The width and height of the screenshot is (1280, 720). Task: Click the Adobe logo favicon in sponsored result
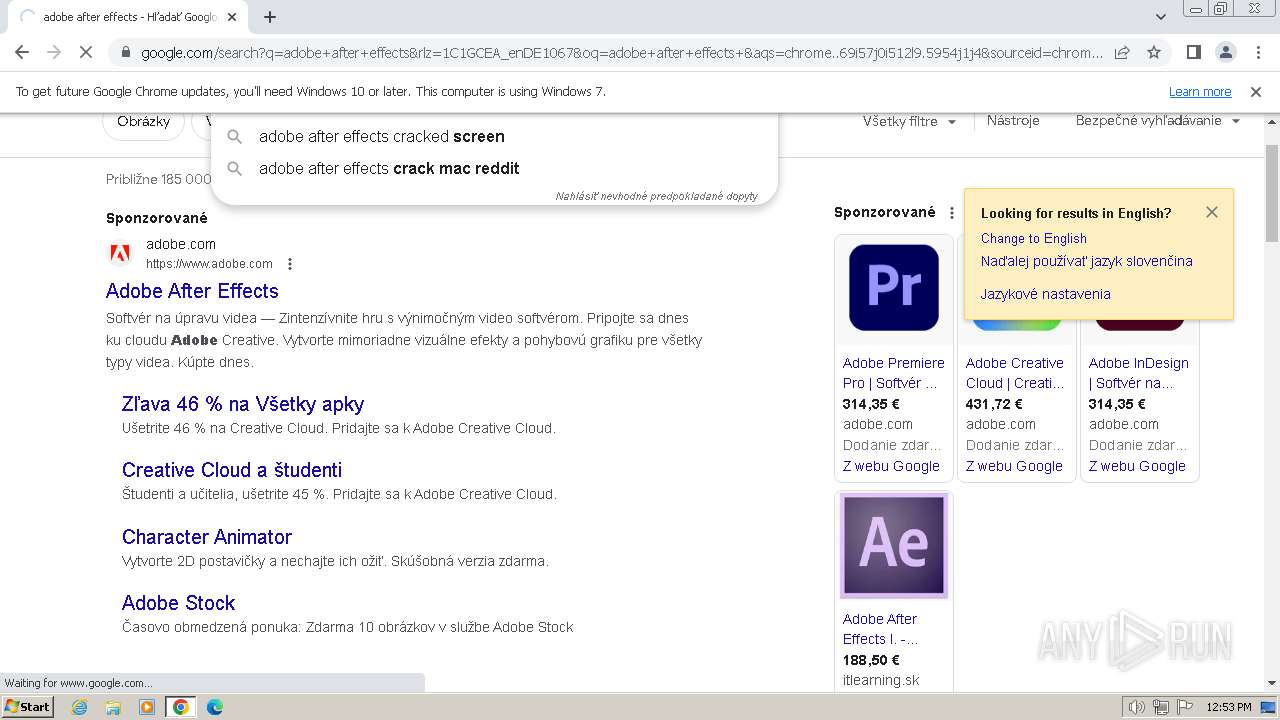coord(120,254)
